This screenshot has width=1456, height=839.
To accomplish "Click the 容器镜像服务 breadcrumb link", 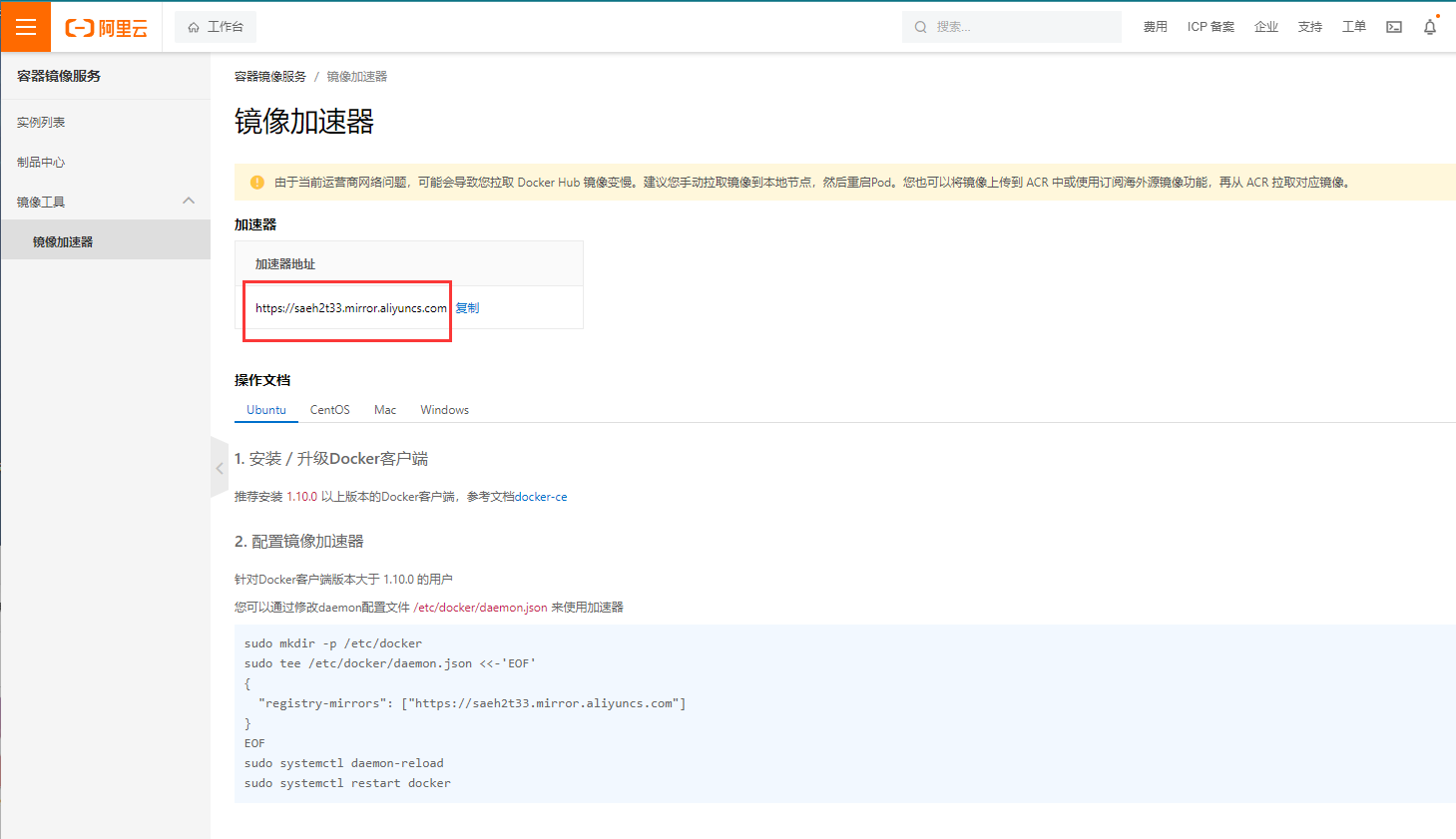I will [x=270, y=77].
